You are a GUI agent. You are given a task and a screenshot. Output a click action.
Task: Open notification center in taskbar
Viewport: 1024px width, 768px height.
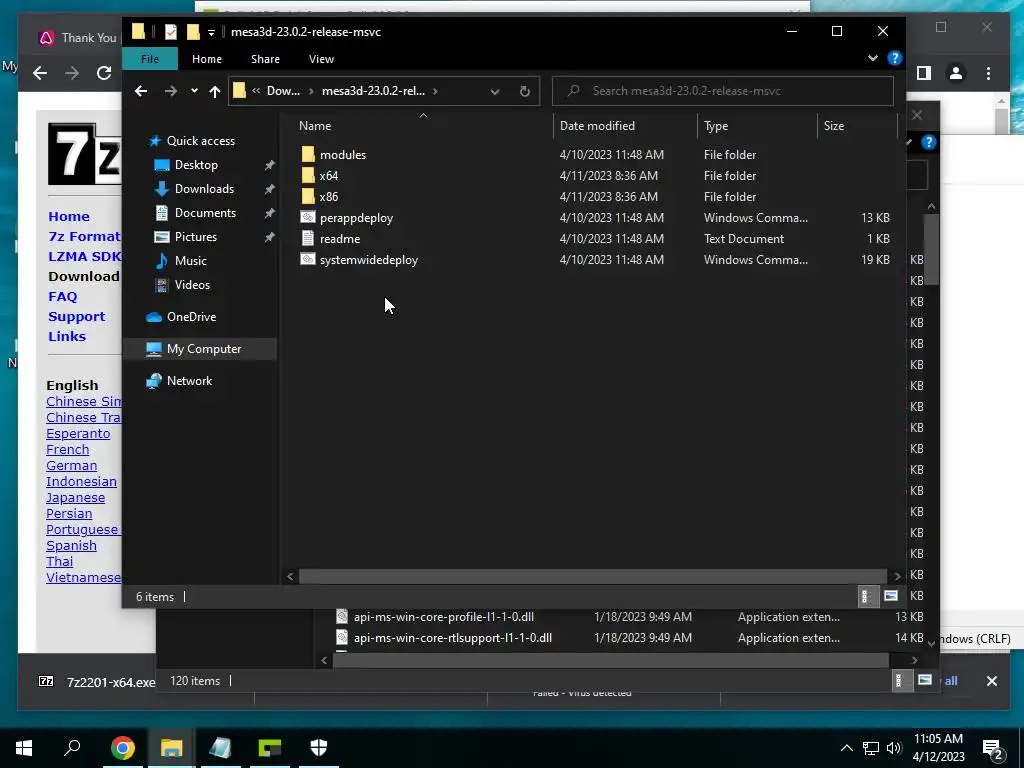click(993, 749)
